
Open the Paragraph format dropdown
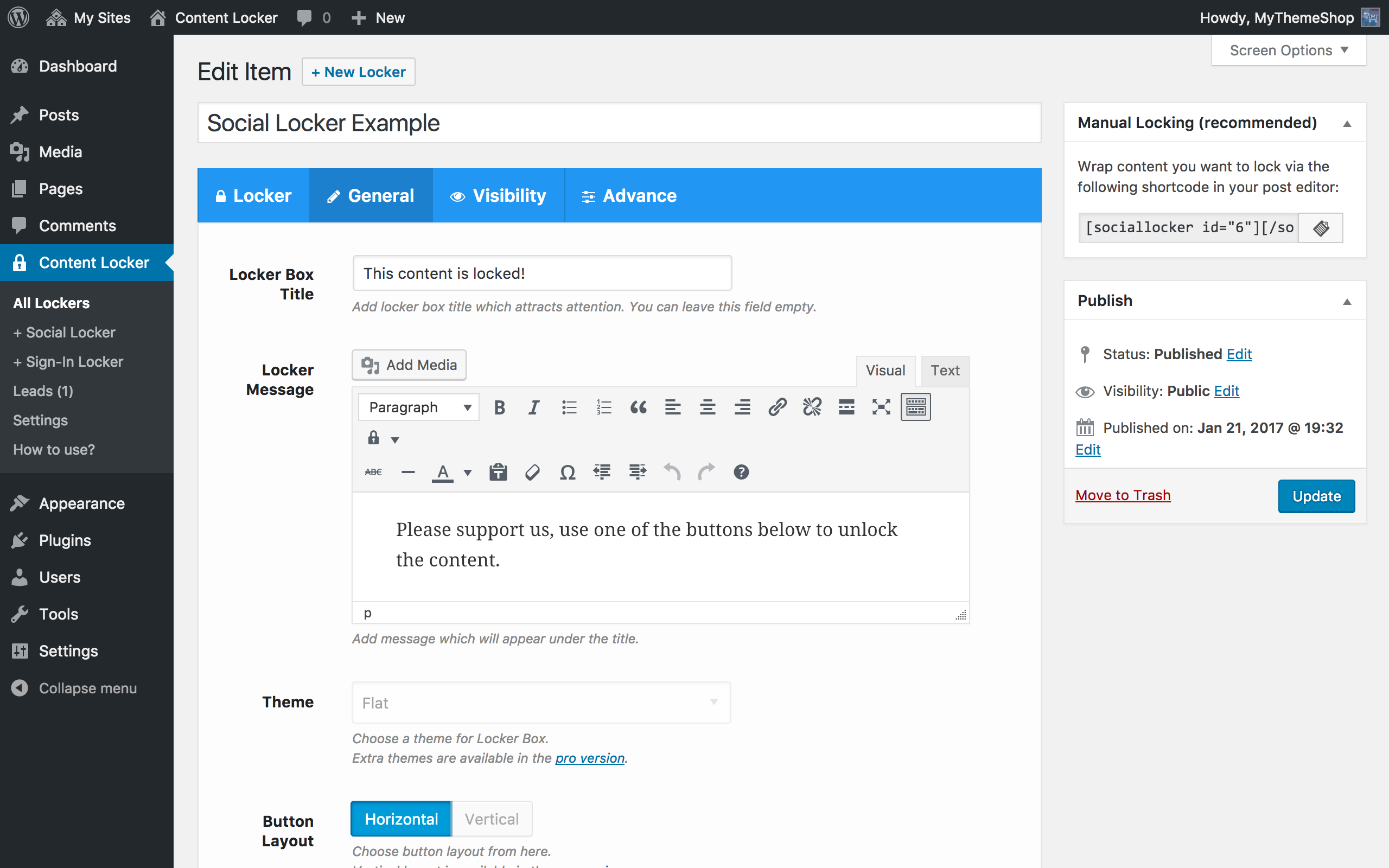(418, 407)
